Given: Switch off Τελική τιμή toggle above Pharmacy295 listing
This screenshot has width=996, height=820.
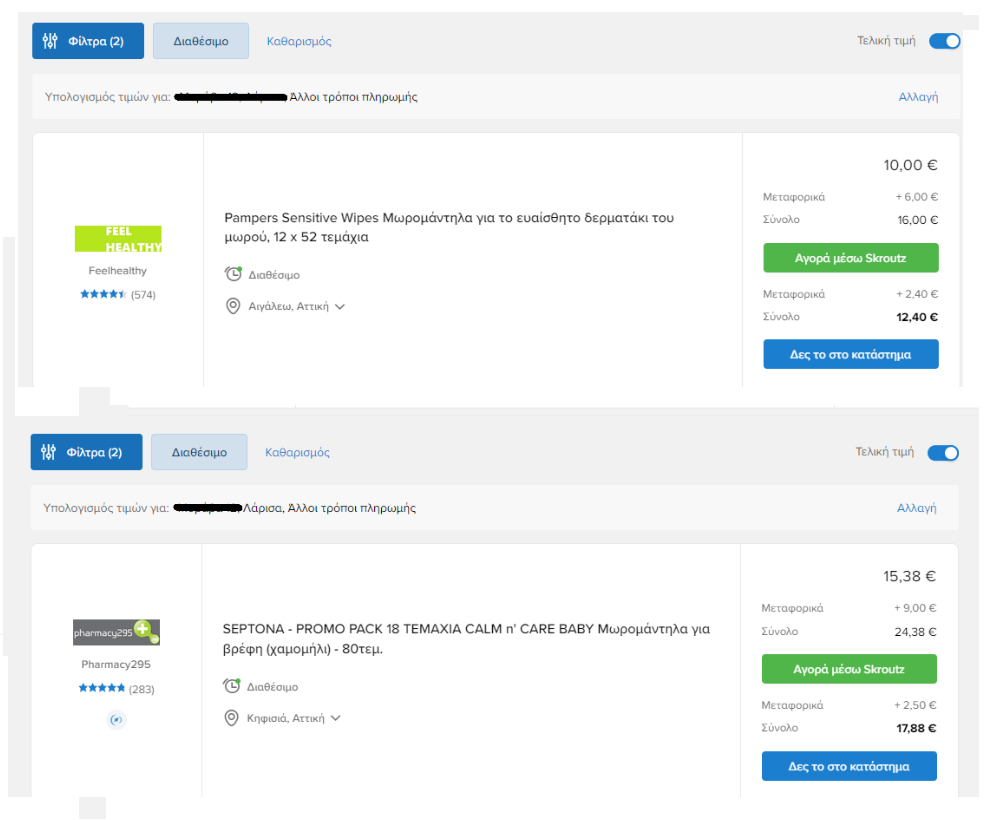Looking at the screenshot, I should (x=943, y=453).
